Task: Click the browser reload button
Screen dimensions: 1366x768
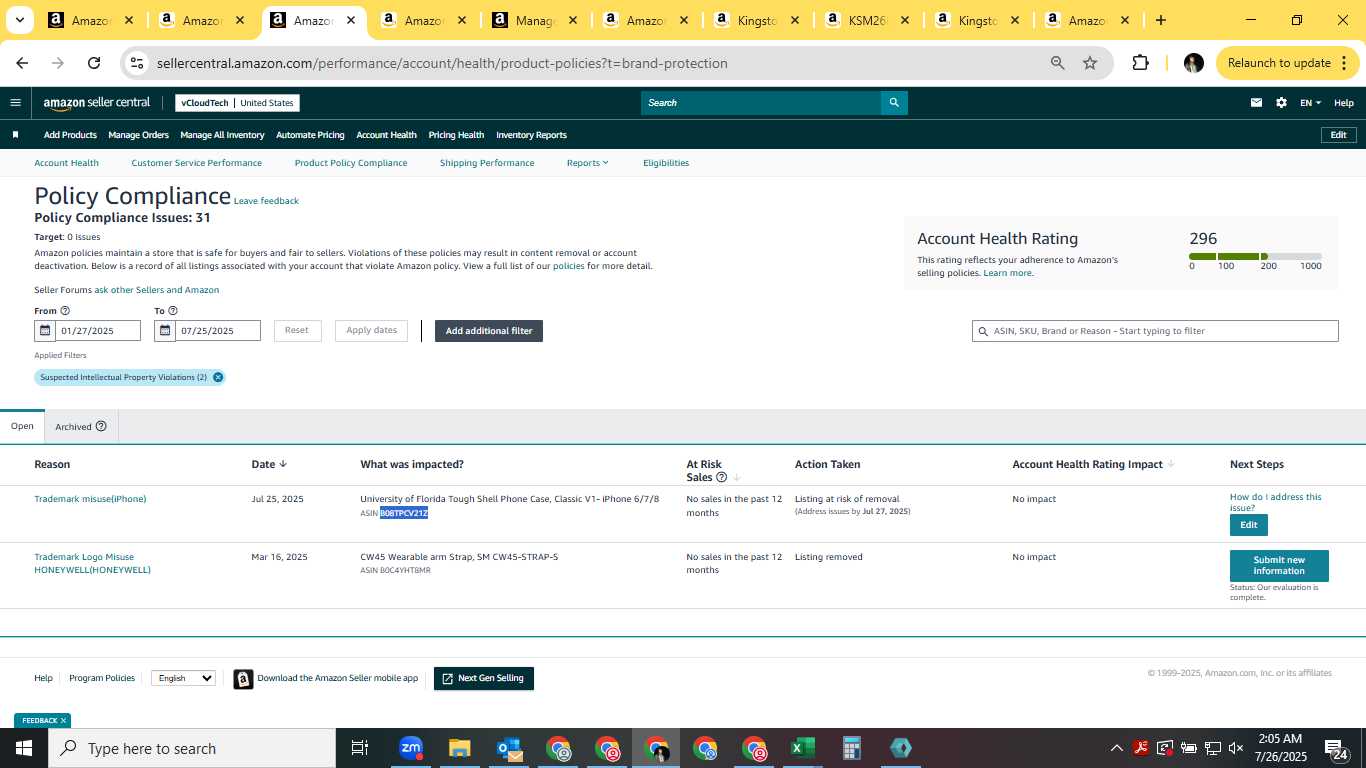Action: coord(94,63)
